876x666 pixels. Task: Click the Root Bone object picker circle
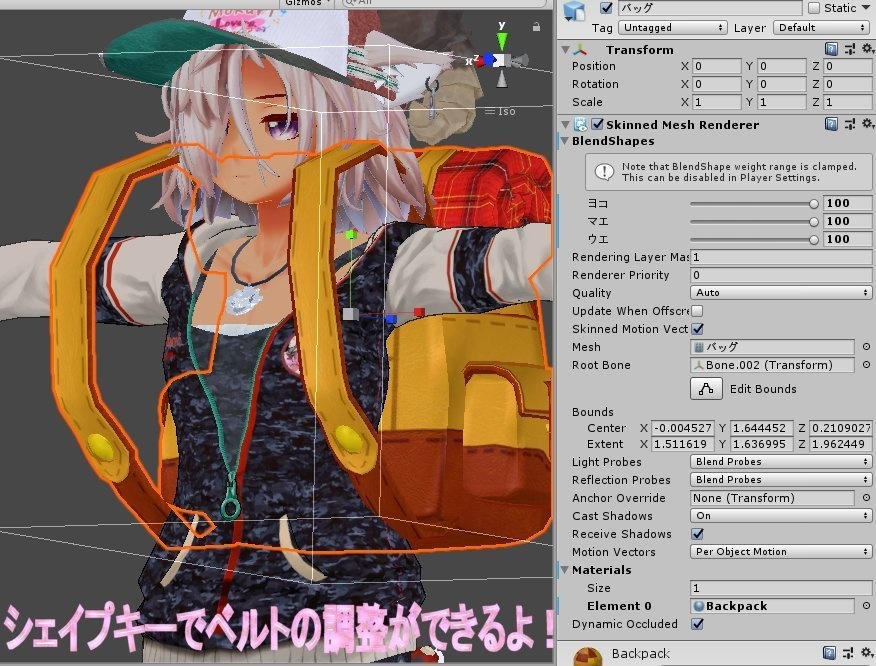[x=866, y=365]
